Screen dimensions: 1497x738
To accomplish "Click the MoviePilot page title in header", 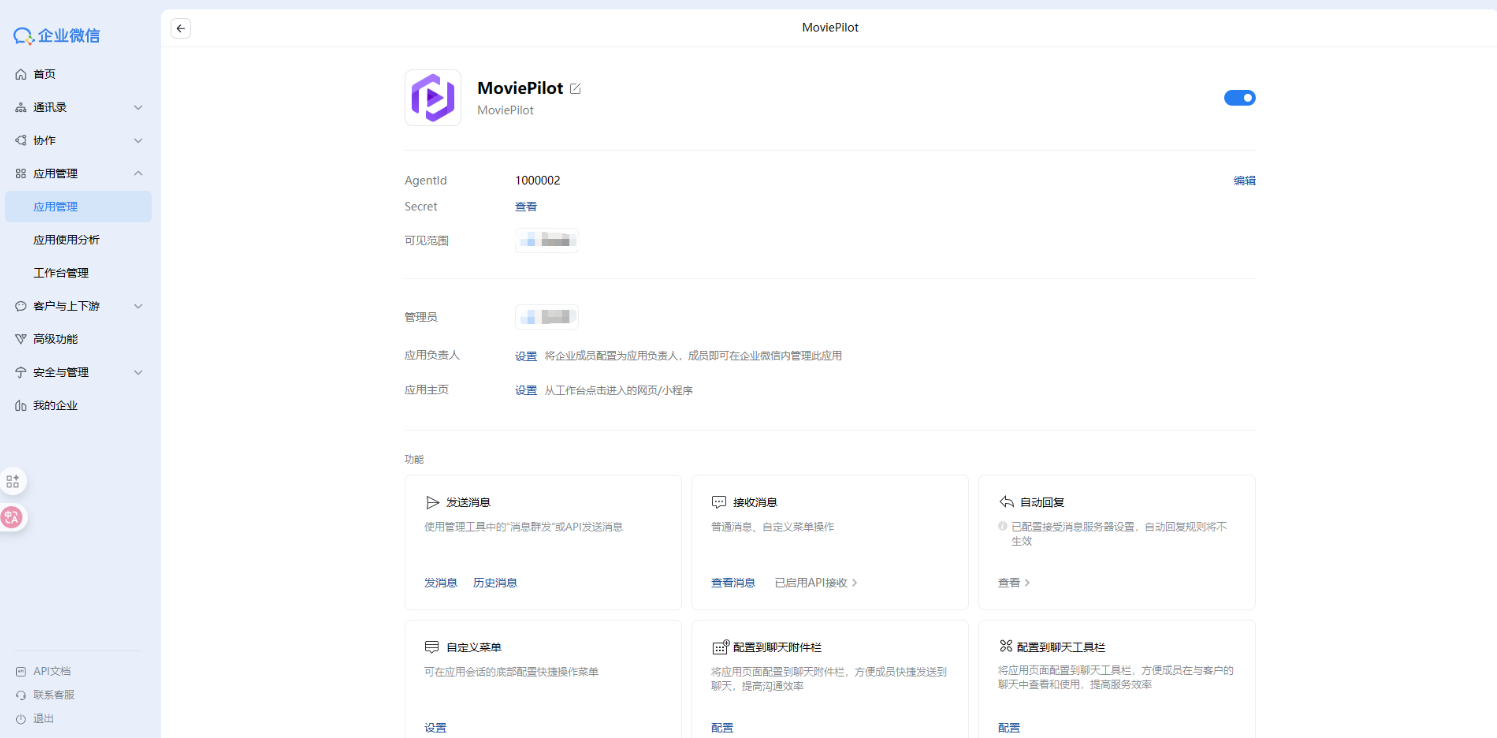I will point(830,28).
